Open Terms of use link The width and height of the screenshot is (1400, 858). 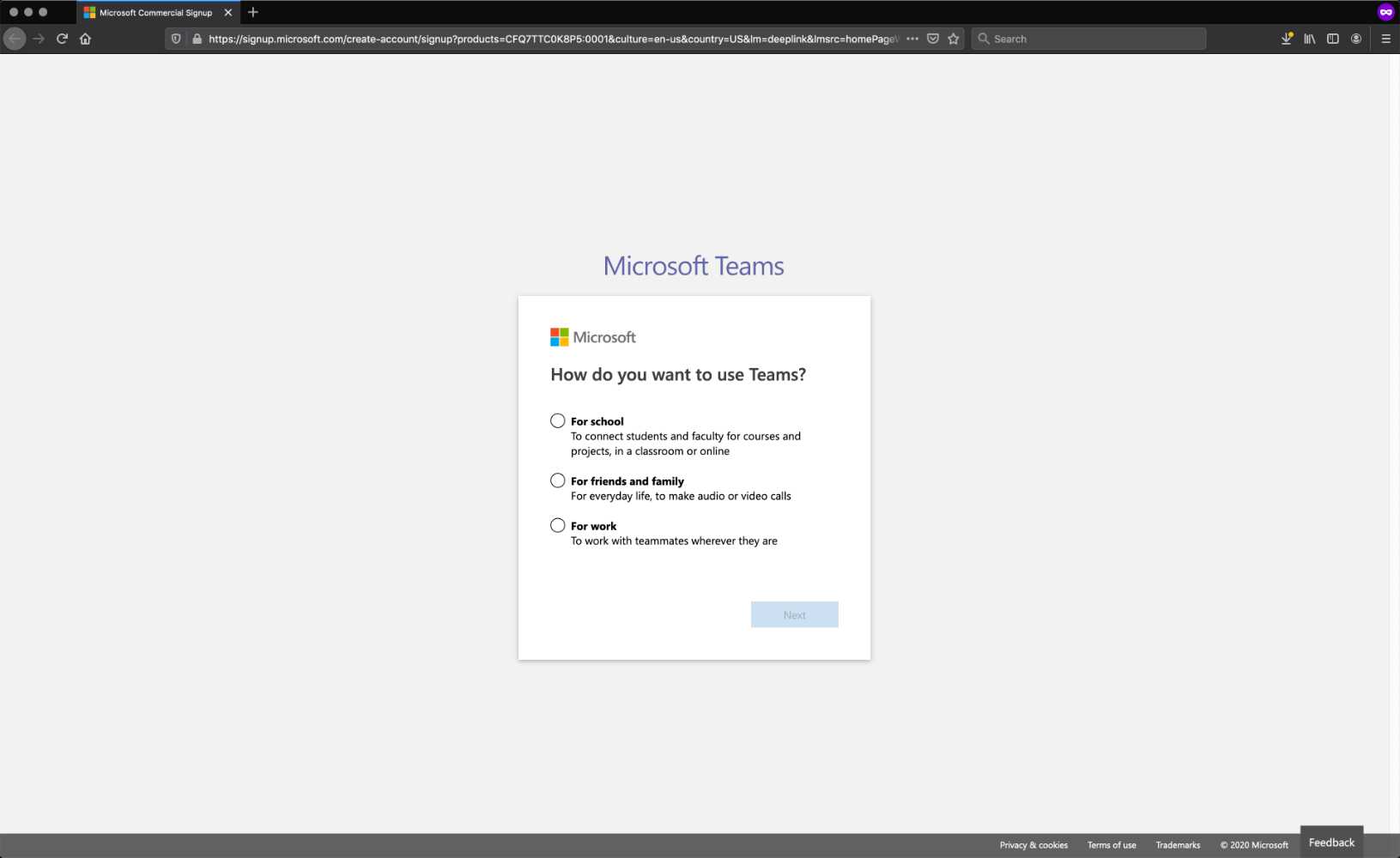tap(1112, 845)
